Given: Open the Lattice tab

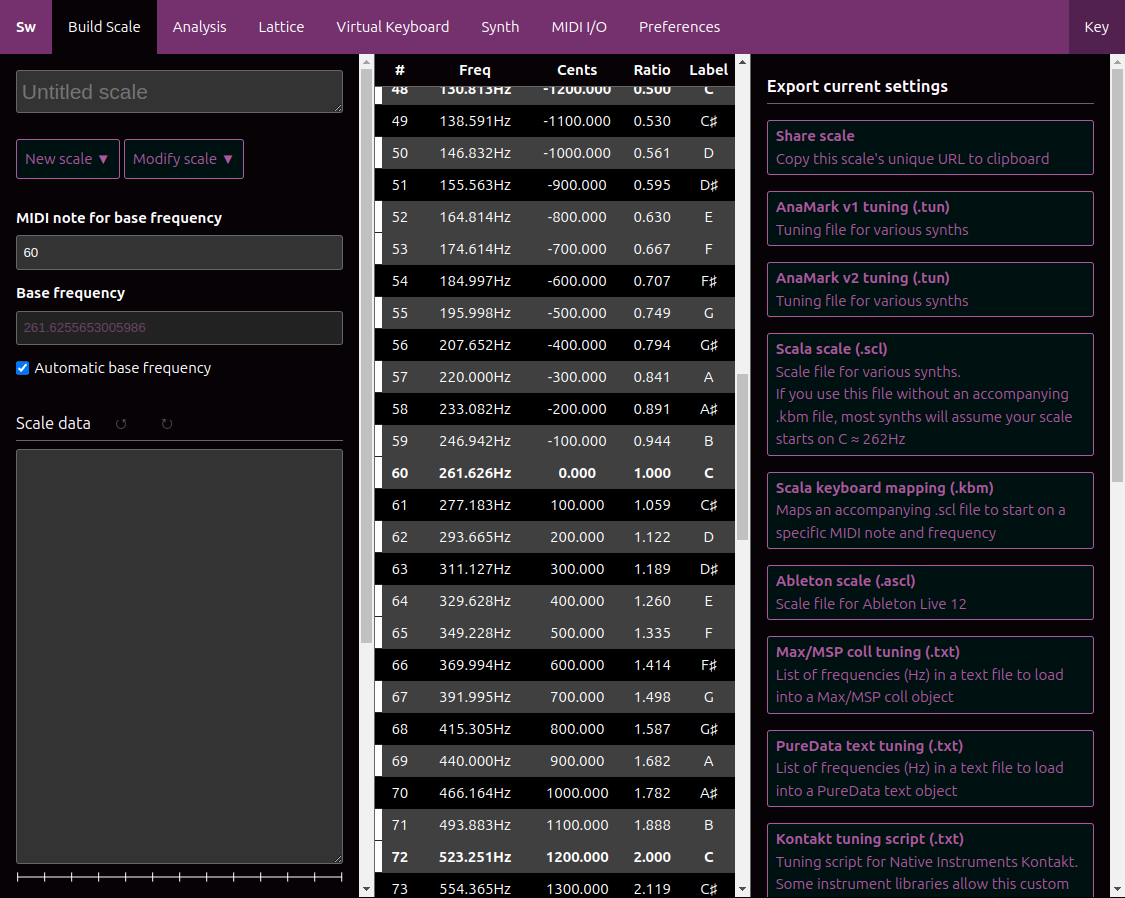Looking at the screenshot, I should pyautogui.click(x=281, y=27).
